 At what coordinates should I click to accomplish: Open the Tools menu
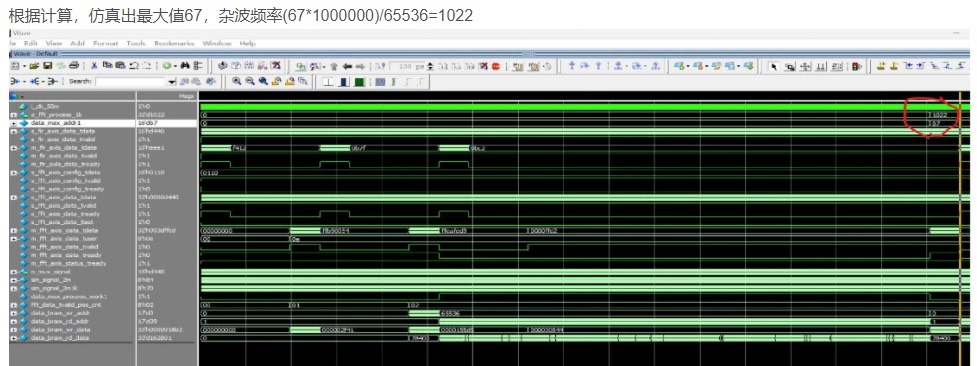coord(136,43)
